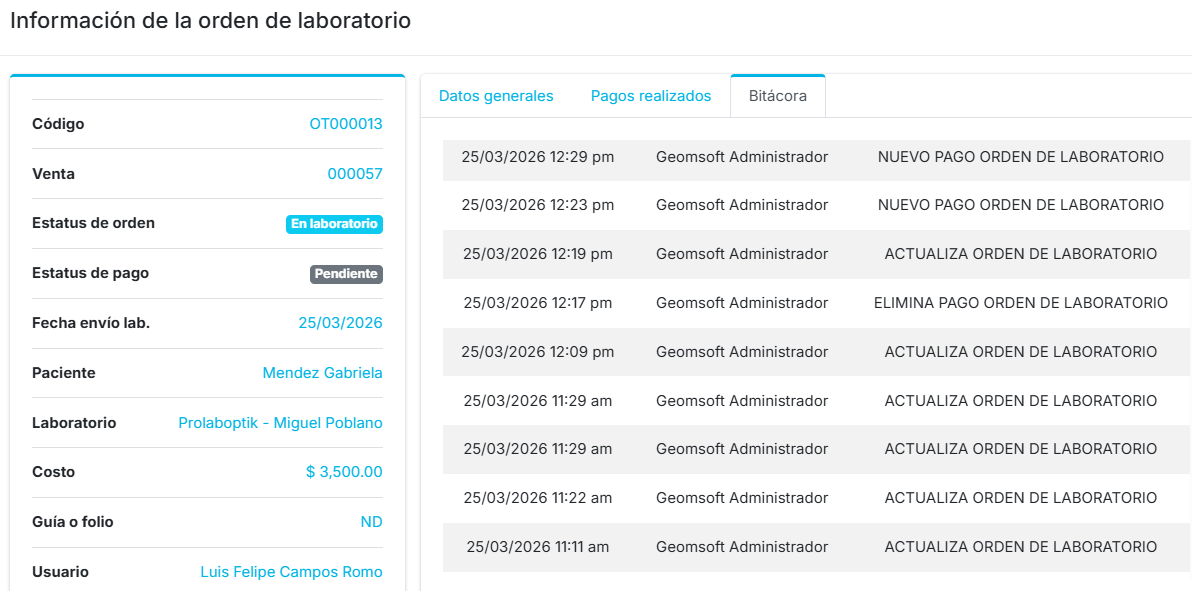Click the ND value for Guía o folio

click(371, 522)
